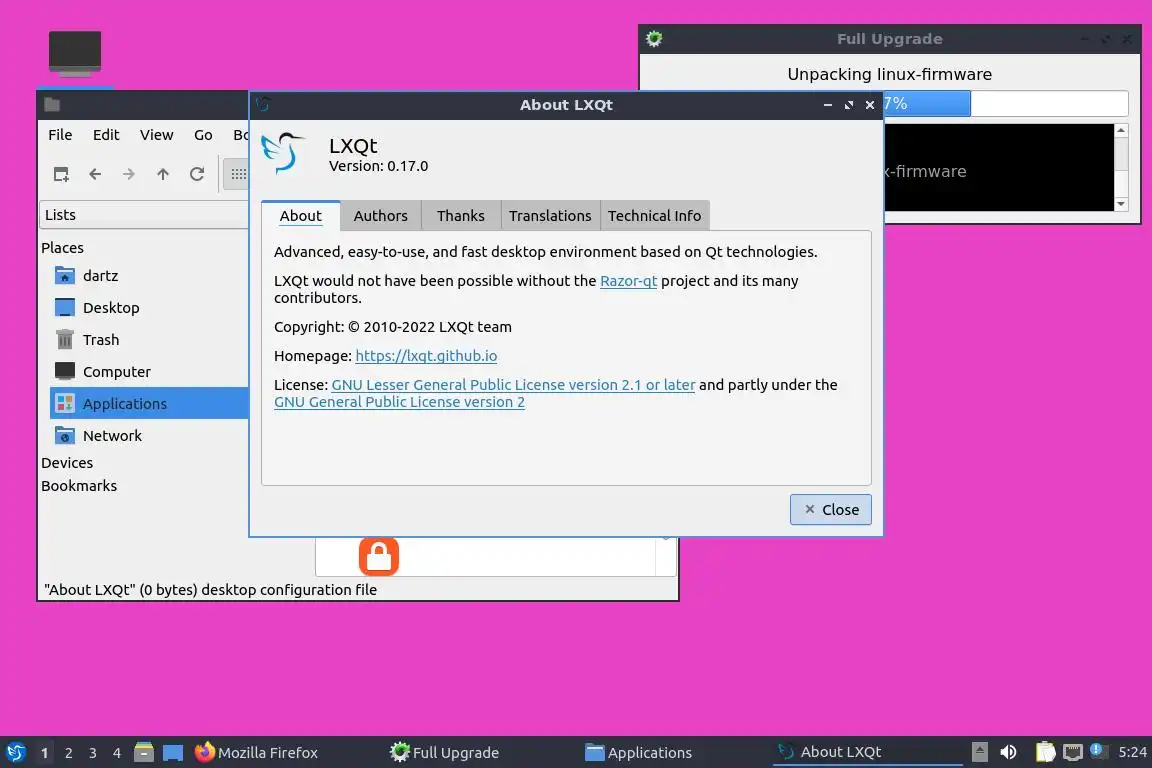Select dartz home folder in Places
This screenshot has width=1152, height=768.
(149, 276)
